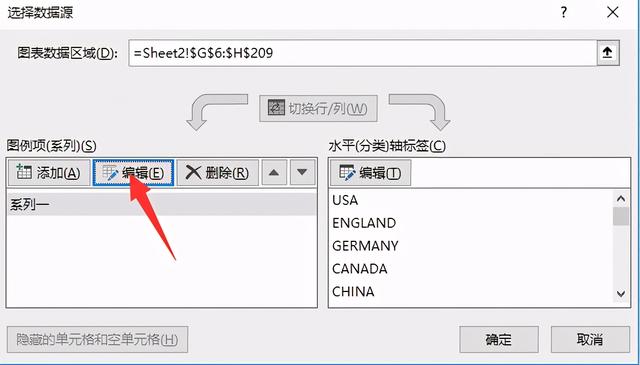Select the USA axis label

pos(345,200)
